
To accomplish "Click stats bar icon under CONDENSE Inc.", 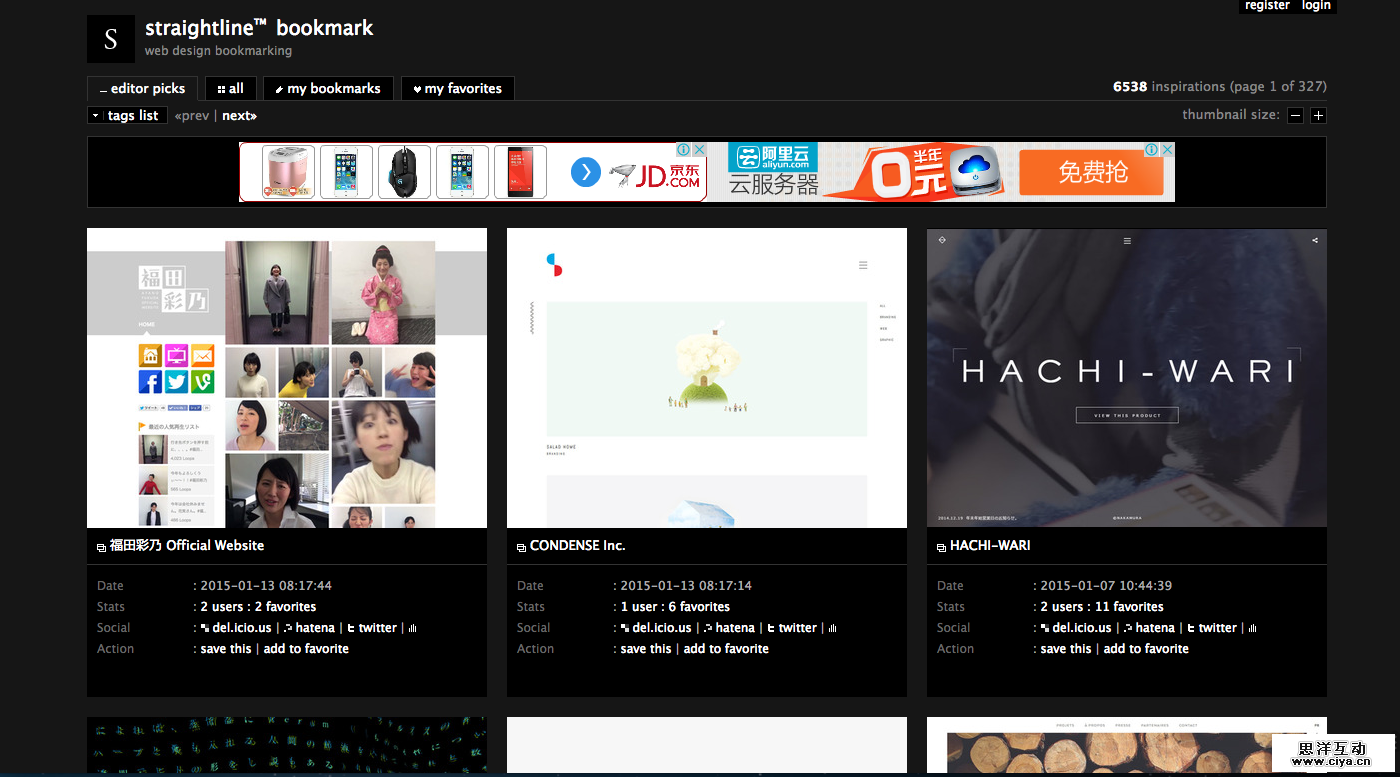I will pos(833,628).
